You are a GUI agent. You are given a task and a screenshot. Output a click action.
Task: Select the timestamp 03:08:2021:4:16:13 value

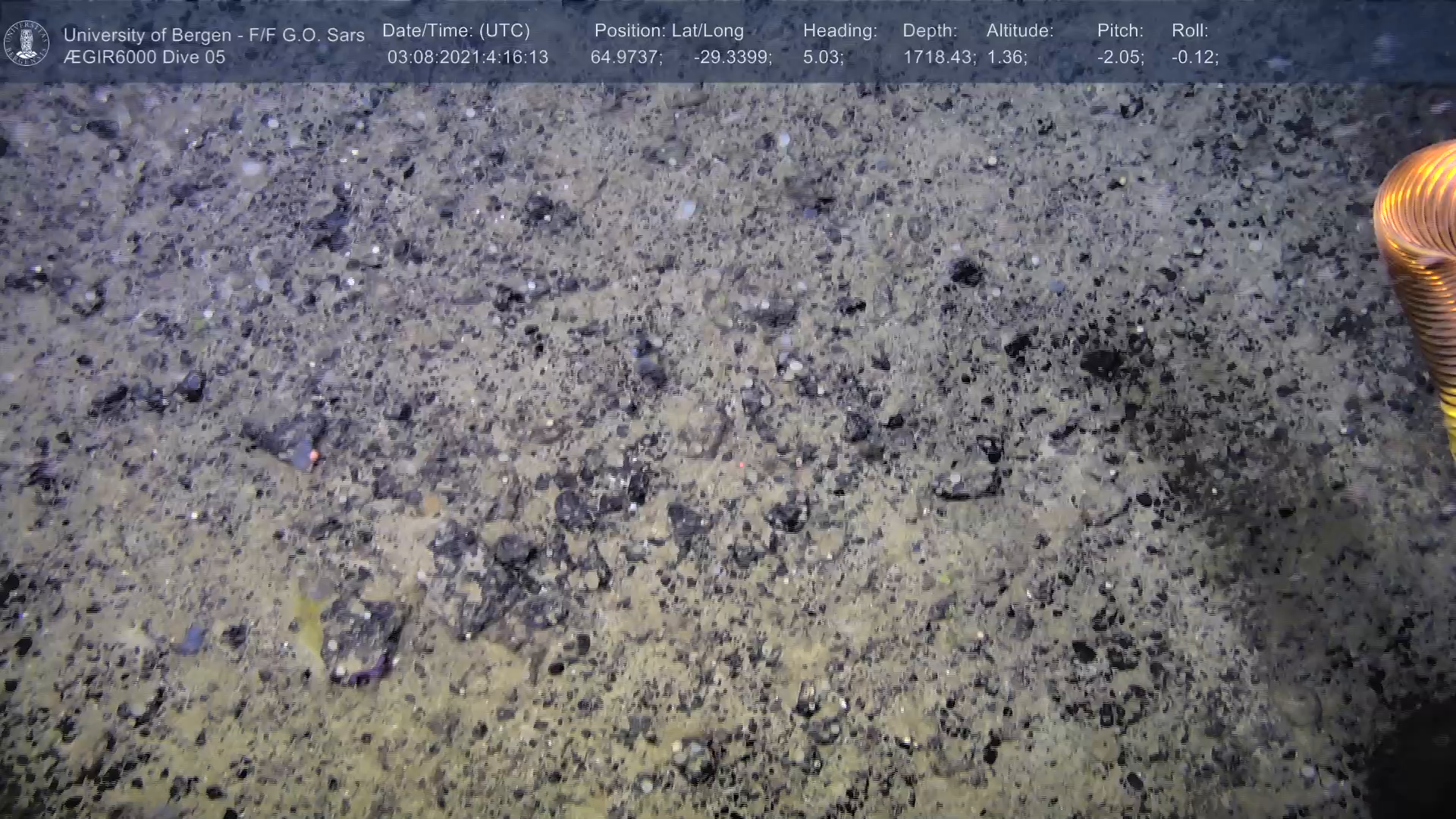tap(467, 58)
